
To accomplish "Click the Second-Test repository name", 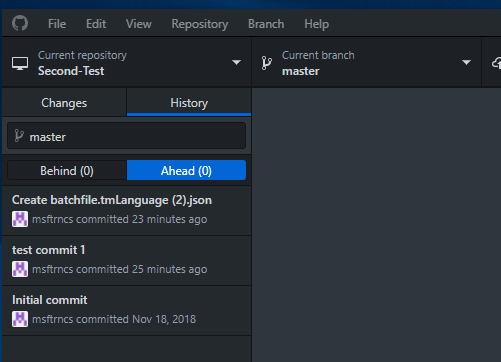I will tap(71, 71).
